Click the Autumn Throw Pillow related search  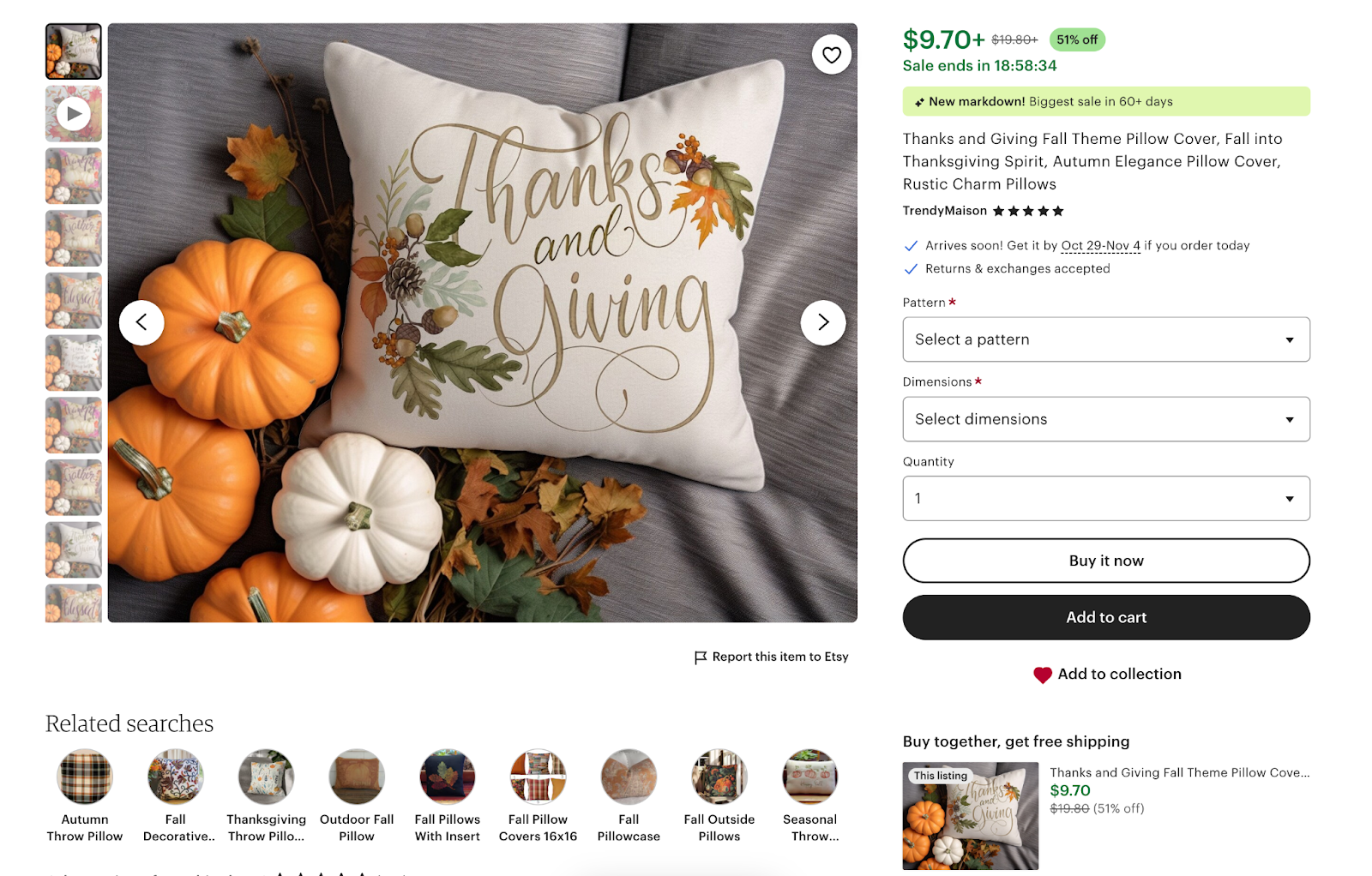point(84,776)
